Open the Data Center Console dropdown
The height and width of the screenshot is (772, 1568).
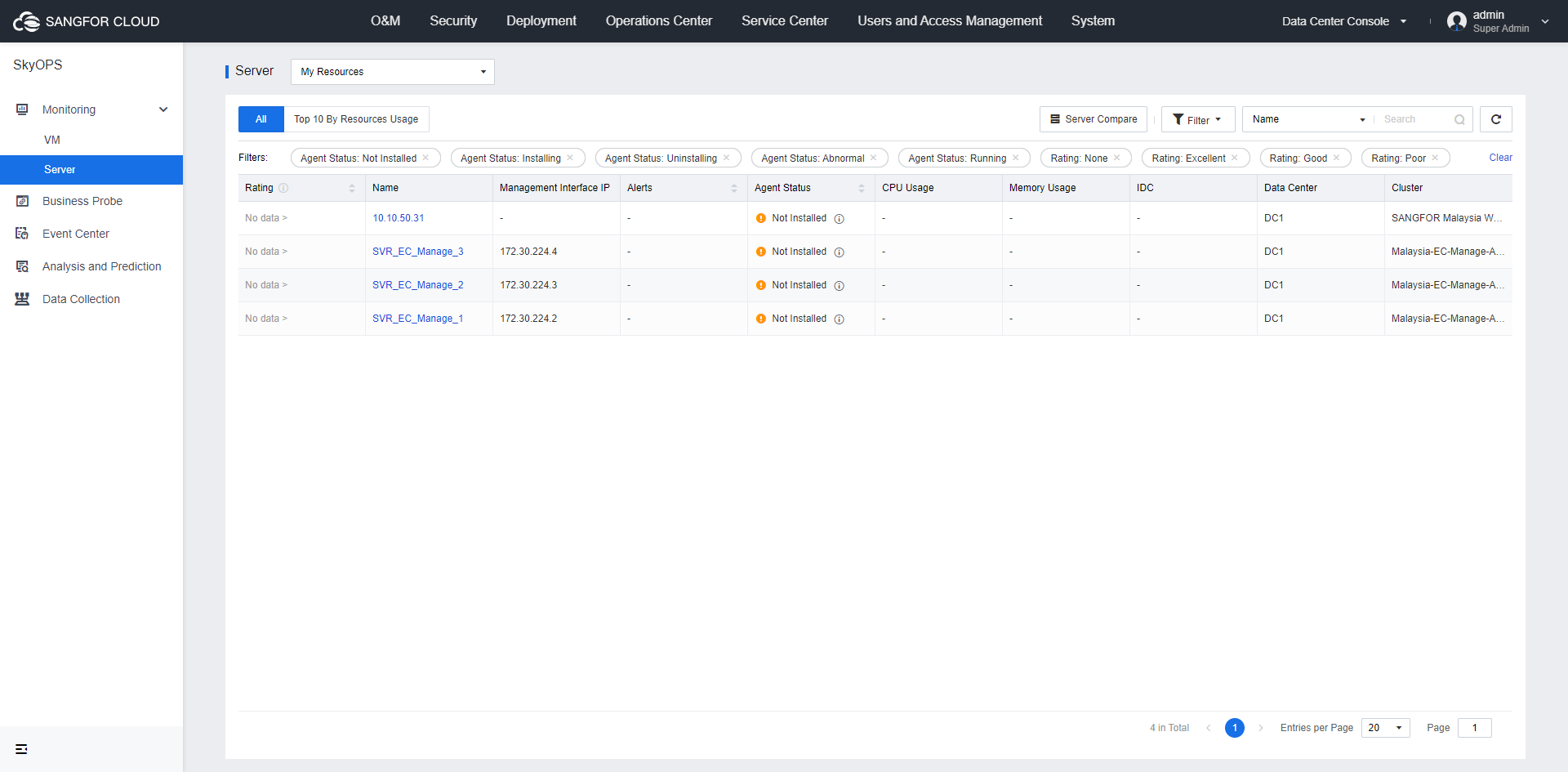[x=1344, y=21]
